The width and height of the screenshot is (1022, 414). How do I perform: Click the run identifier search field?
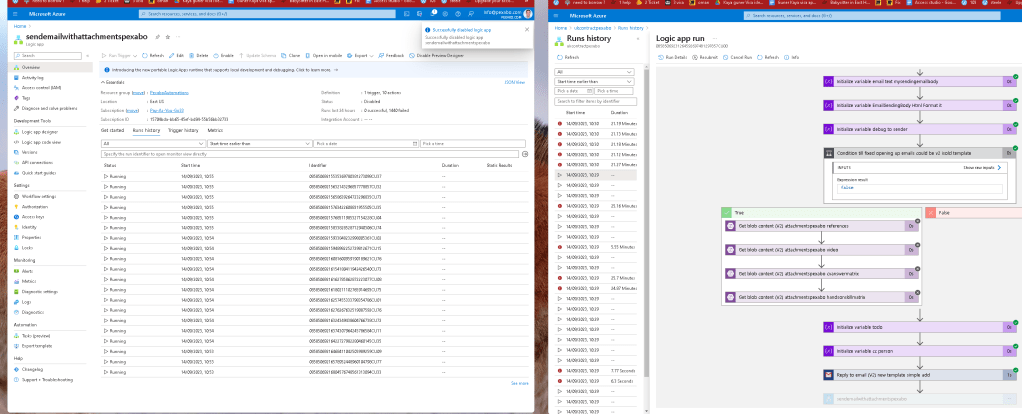click(x=310, y=154)
